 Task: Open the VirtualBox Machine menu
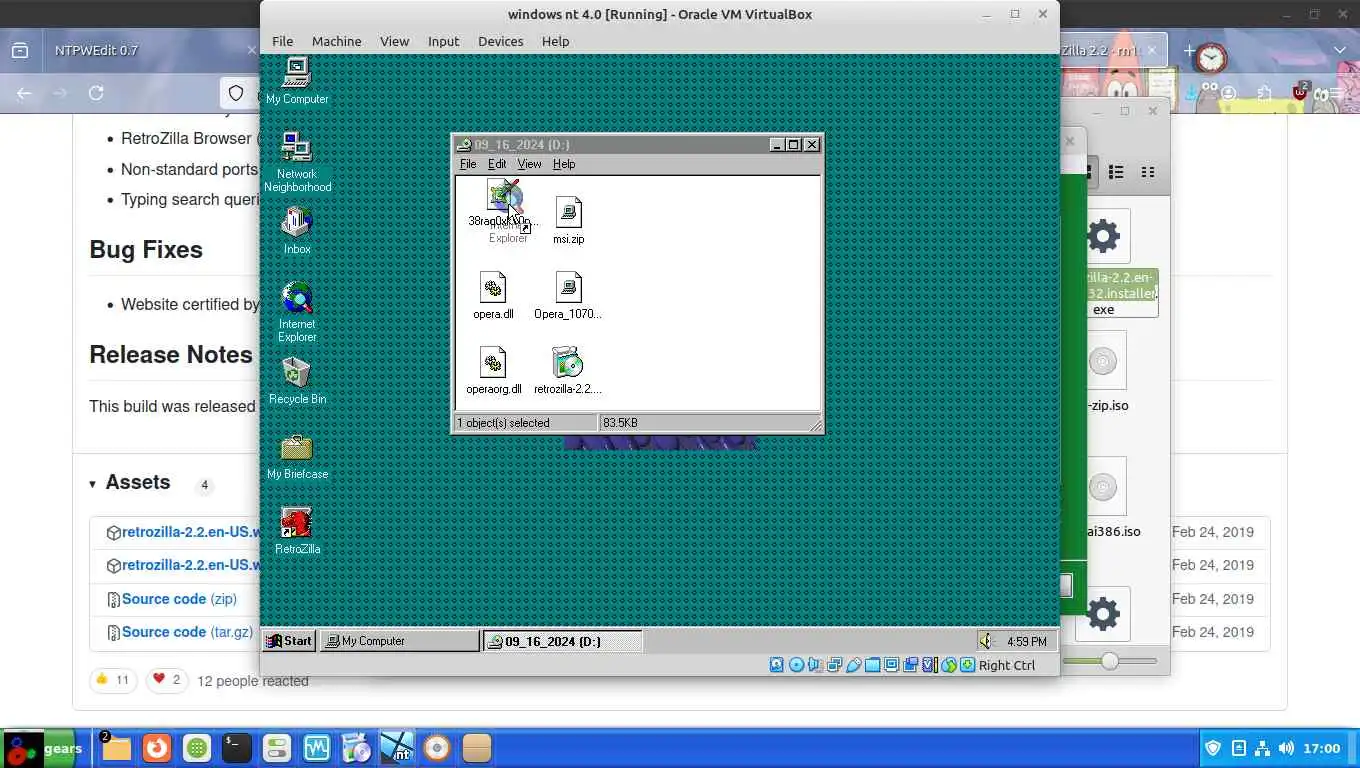[337, 41]
